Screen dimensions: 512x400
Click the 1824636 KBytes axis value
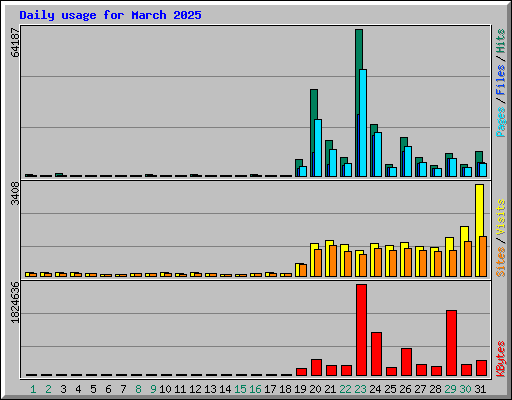click(x=15, y=303)
